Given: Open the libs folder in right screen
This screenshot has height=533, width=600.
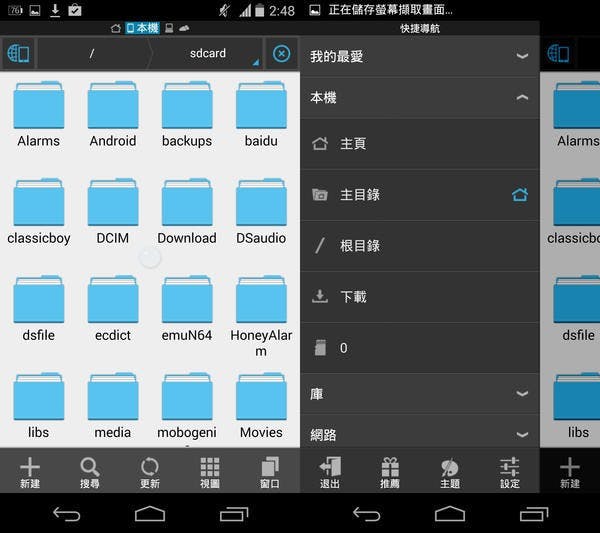Looking at the screenshot, I should 577,406.
